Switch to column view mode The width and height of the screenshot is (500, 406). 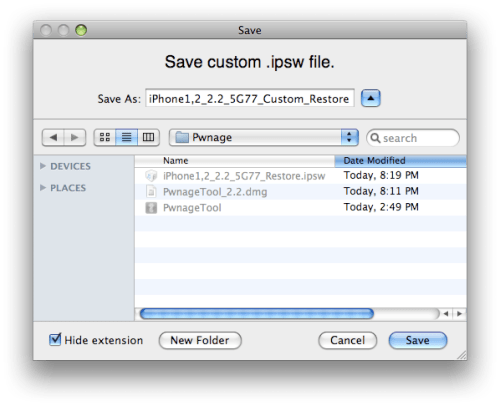148,137
